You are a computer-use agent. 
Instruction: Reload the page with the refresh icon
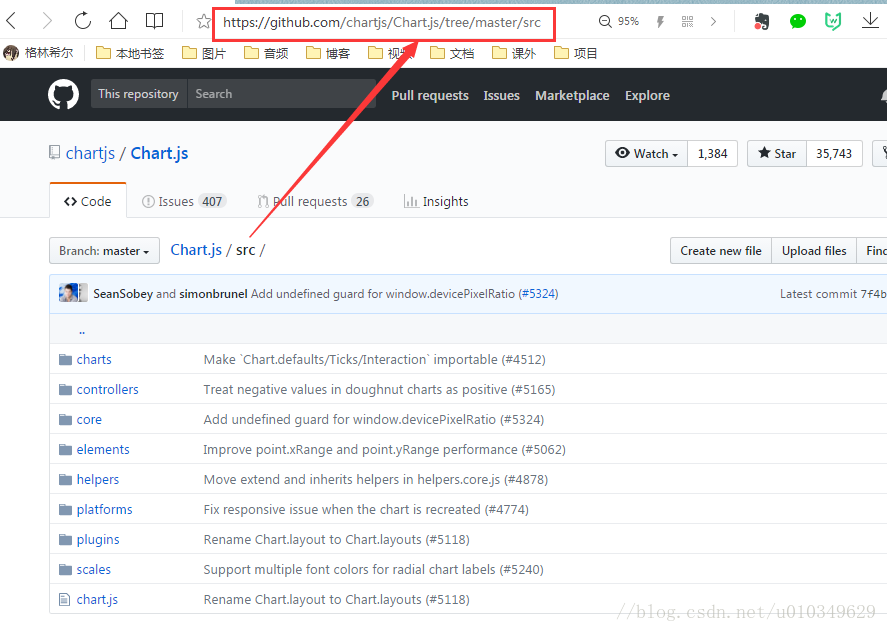click(x=83, y=21)
